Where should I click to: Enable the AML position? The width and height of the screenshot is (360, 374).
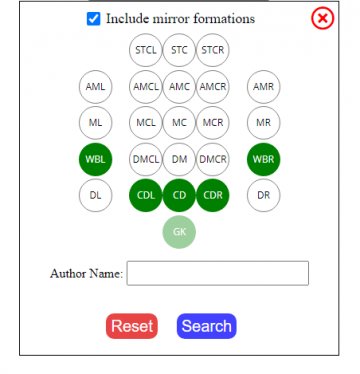[95, 87]
